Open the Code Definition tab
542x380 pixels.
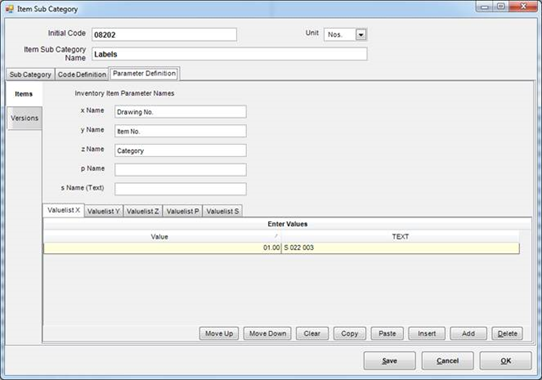click(82, 74)
